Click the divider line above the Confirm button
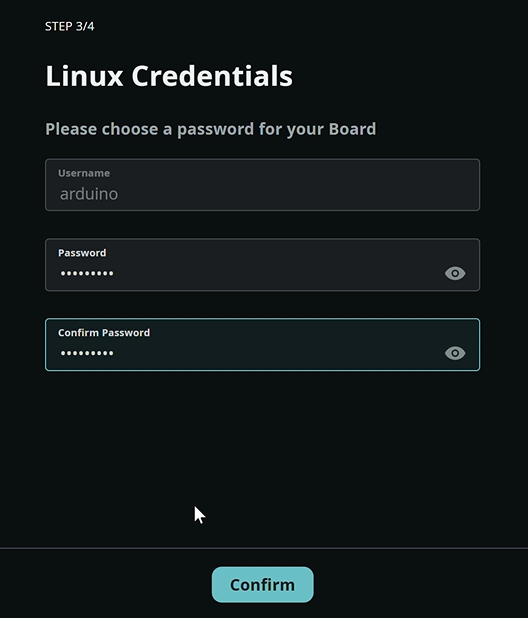 click(264, 548)
